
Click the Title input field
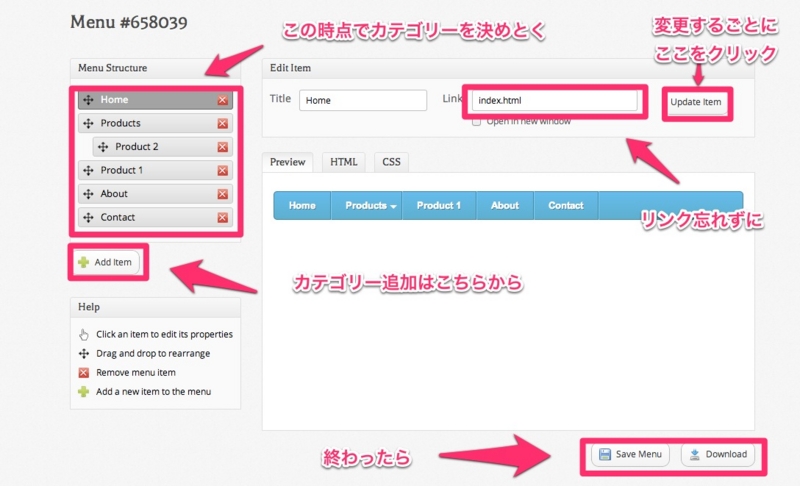(363, 100)
